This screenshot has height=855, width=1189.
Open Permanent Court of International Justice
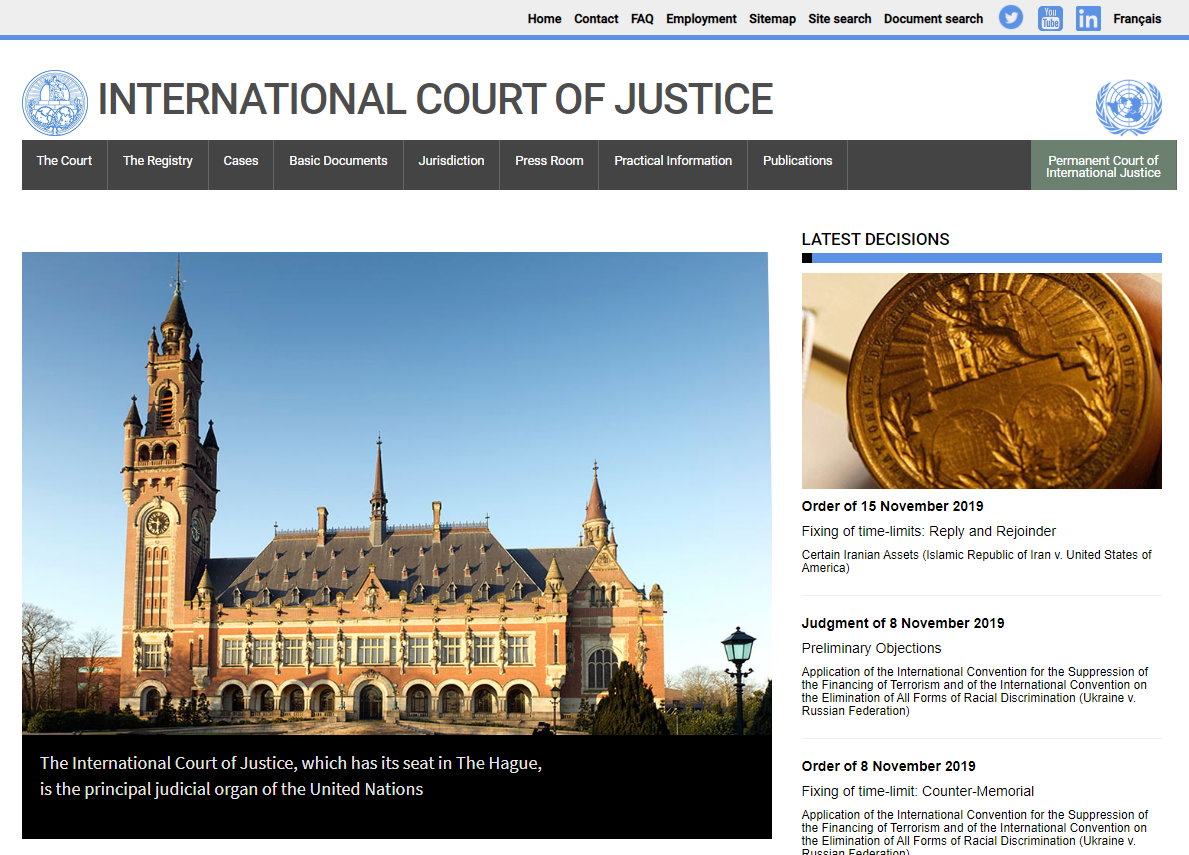pos(1103,164)
